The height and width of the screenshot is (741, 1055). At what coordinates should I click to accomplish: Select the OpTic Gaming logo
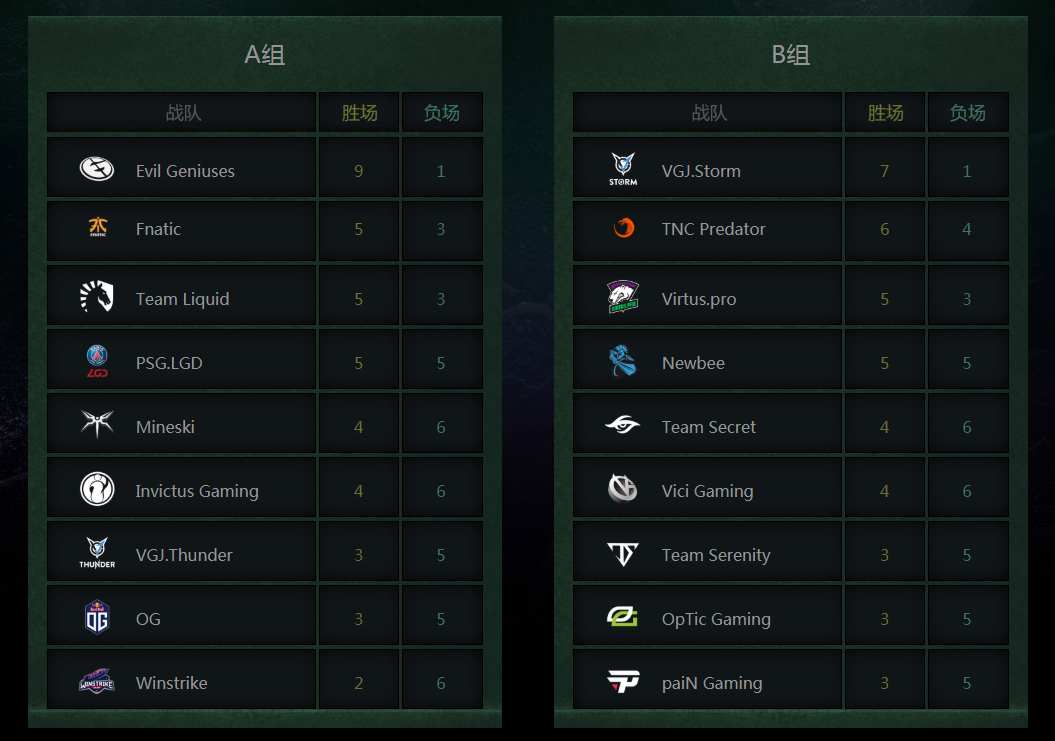click(623, 617)
